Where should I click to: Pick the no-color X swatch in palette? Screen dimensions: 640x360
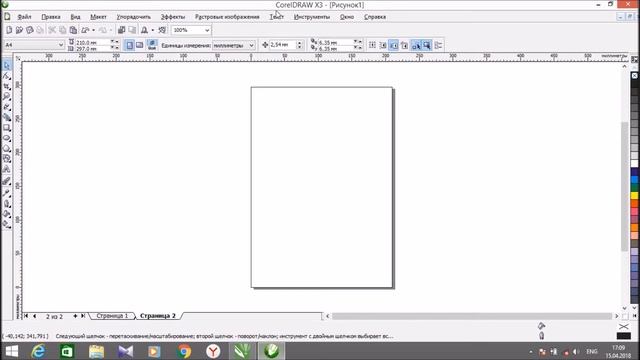634,76
